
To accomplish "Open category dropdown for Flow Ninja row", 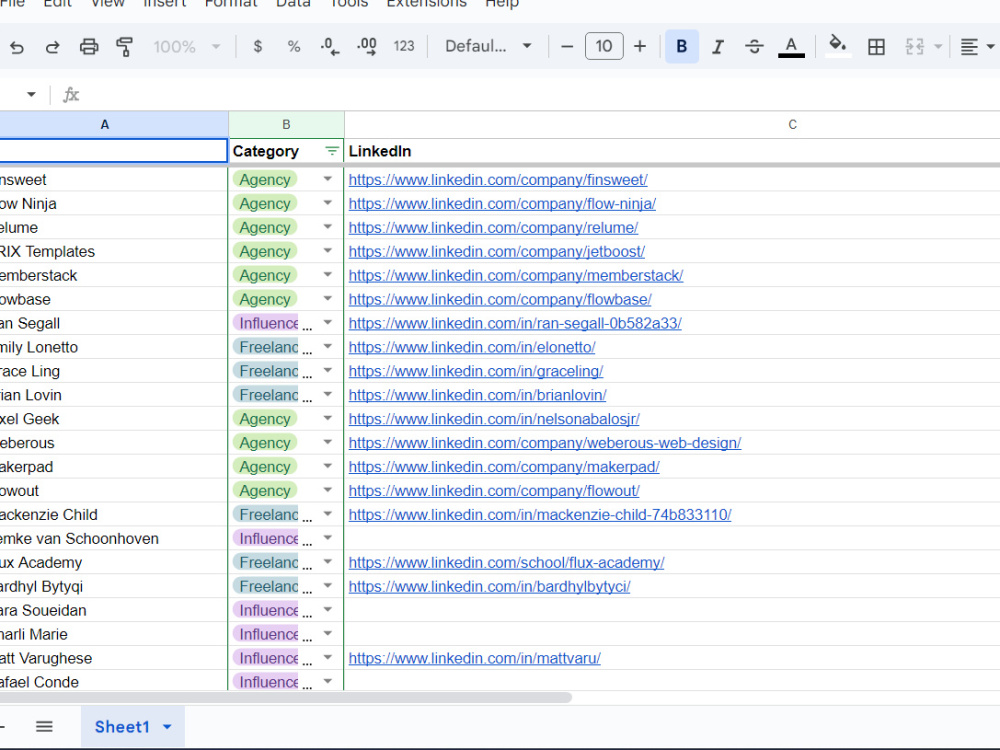I will tap(328, 203).
